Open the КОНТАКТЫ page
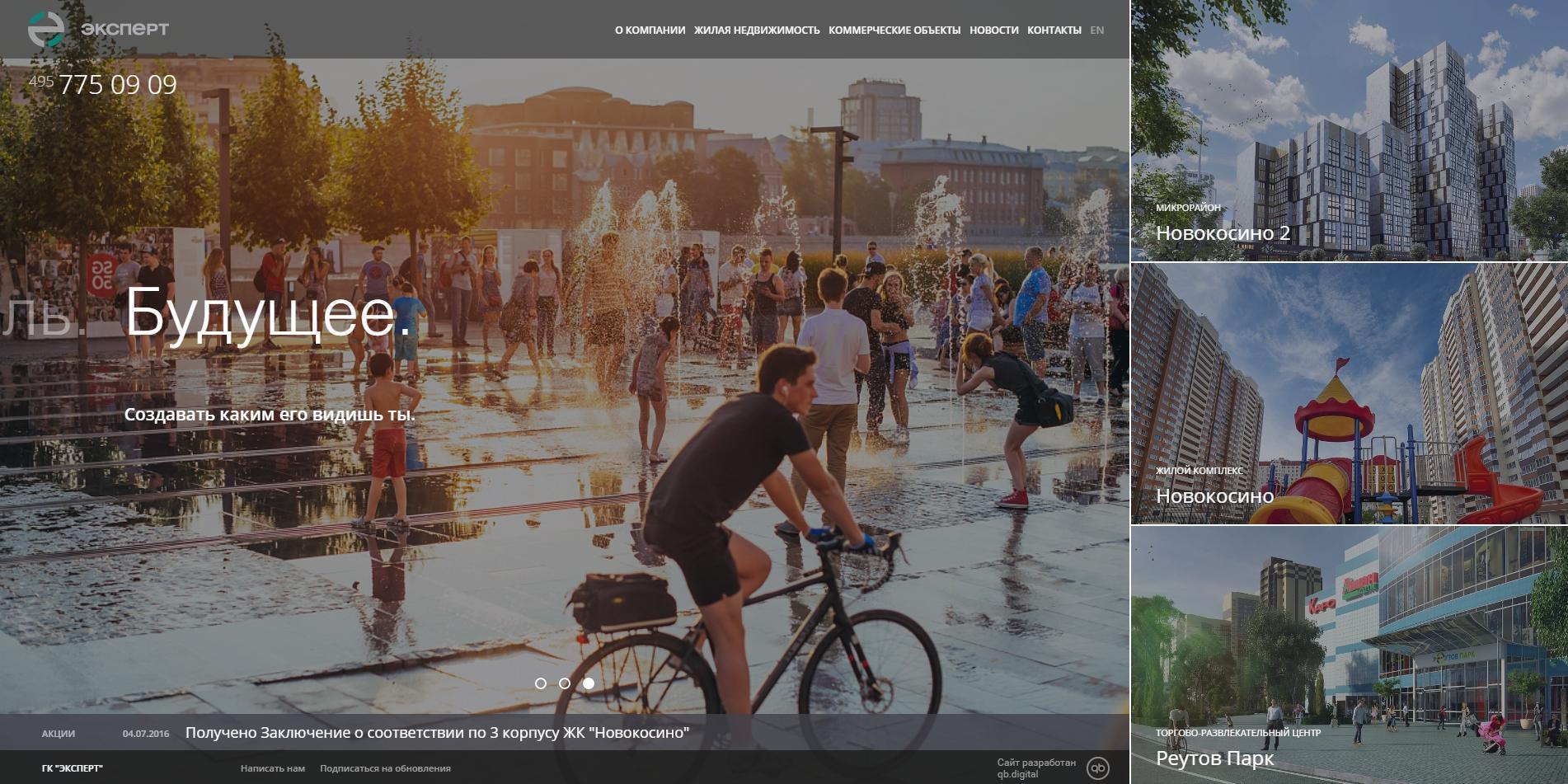The width and height of the screenshot is (1568, 784). point(1054,31)
